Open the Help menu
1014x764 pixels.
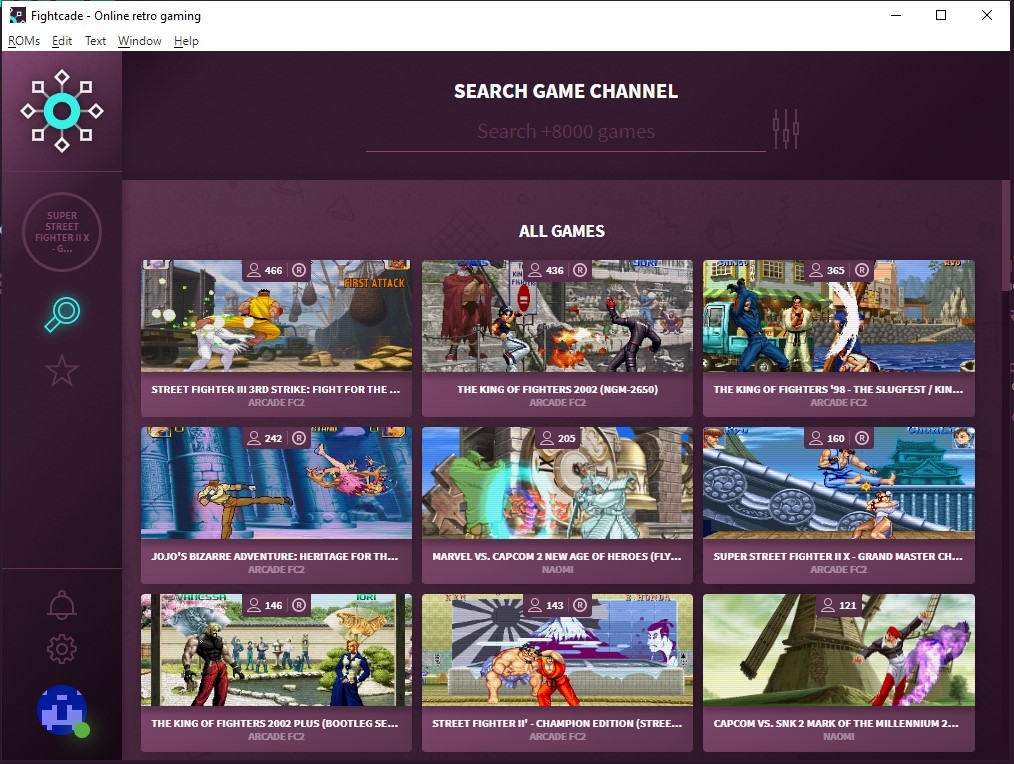(x=186, y=41)
